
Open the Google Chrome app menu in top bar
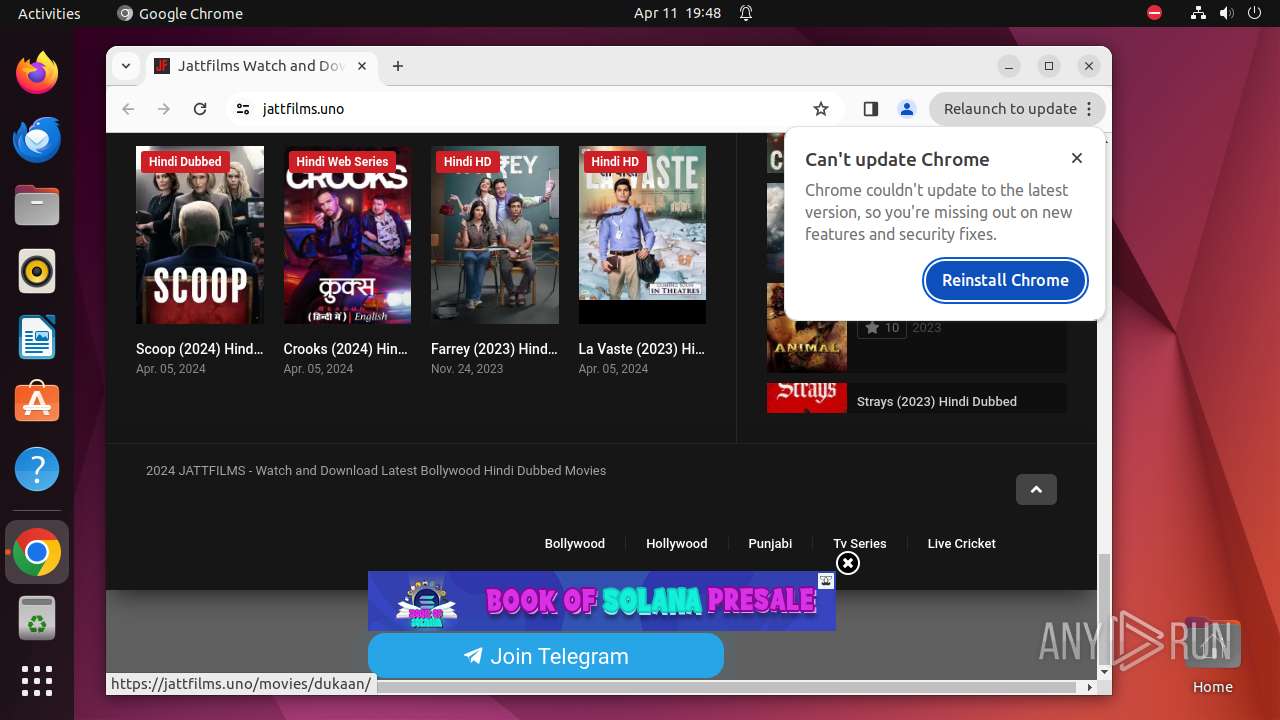(180, 13)
